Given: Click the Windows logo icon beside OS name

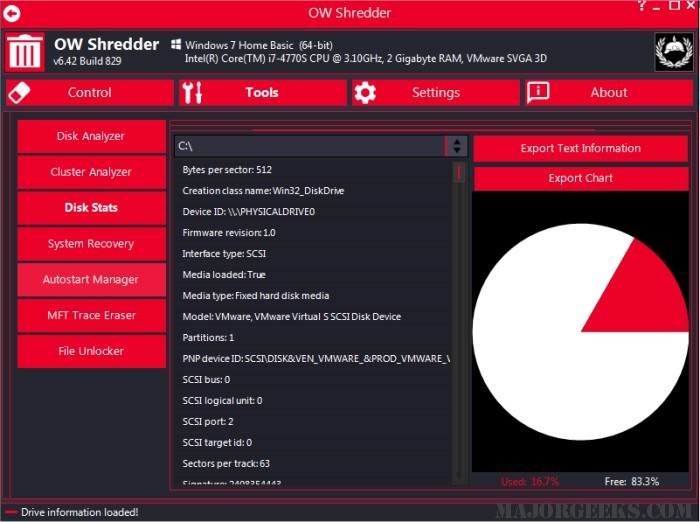Looking at the screenshot, I should 176,44.
